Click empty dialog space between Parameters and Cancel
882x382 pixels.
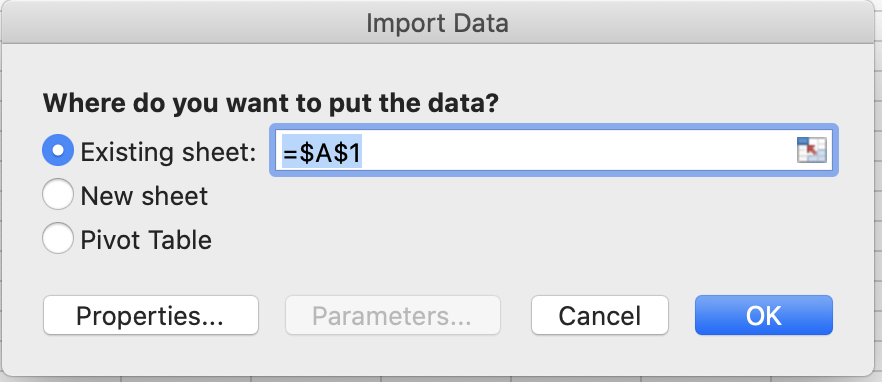[x=516, y=316]
